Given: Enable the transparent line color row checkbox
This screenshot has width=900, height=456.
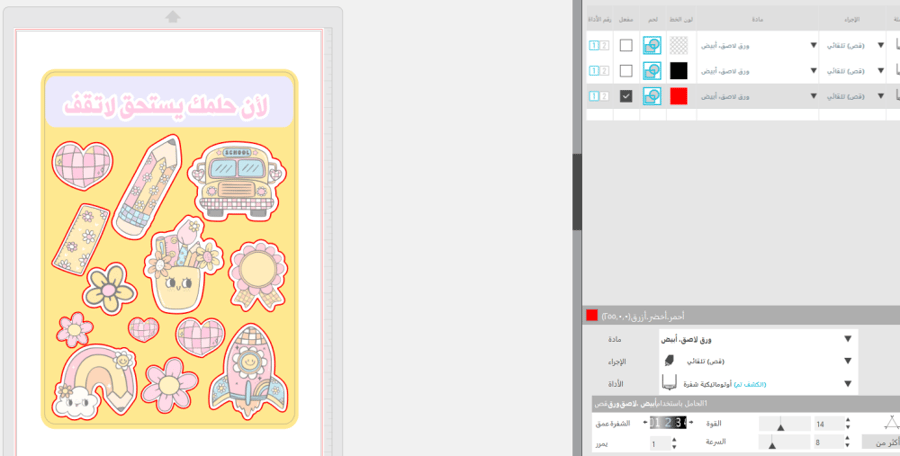Looking at the screenshot, I should 626,45.
